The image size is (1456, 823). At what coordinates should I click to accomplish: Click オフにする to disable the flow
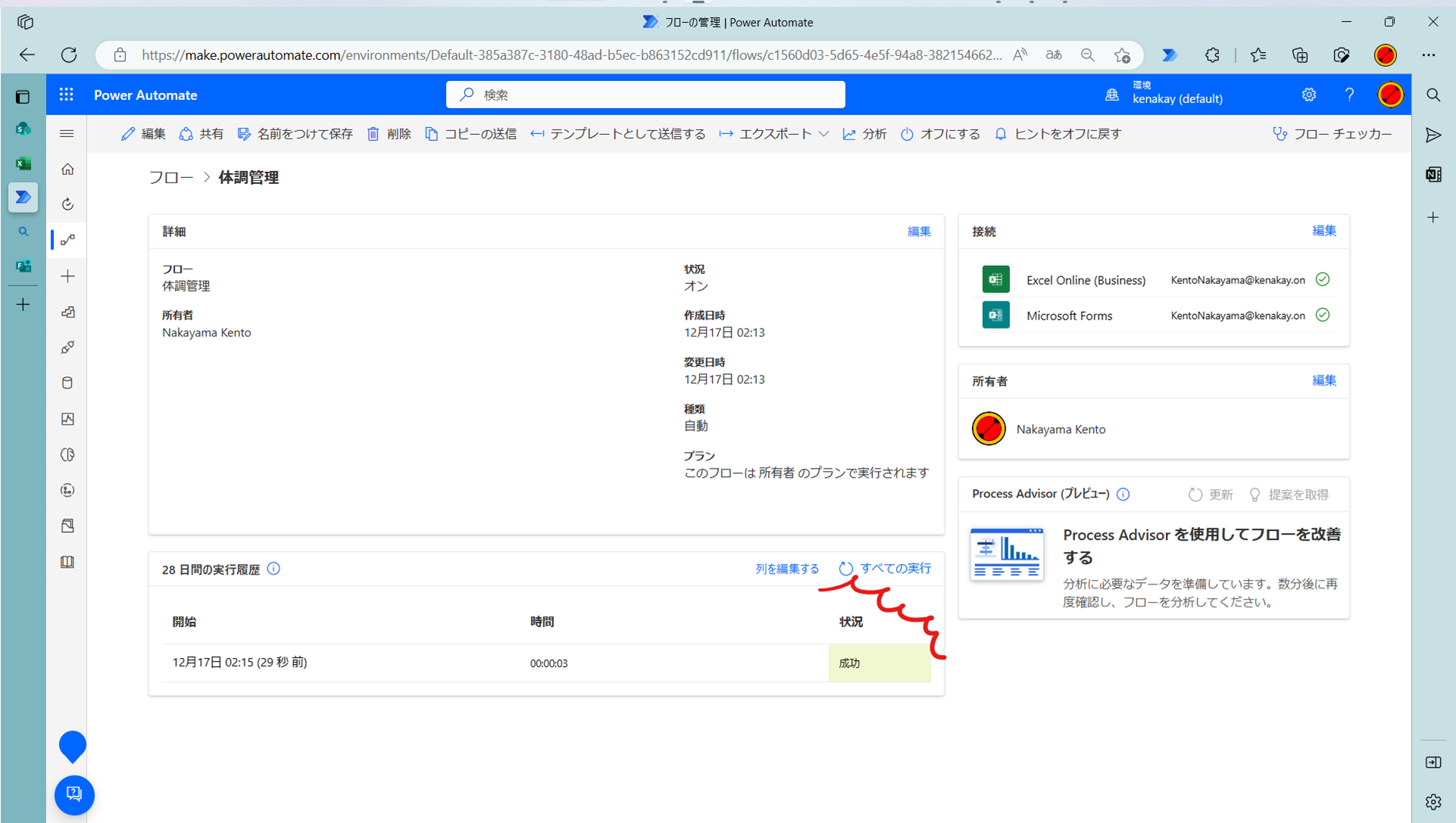coord(940,133)
